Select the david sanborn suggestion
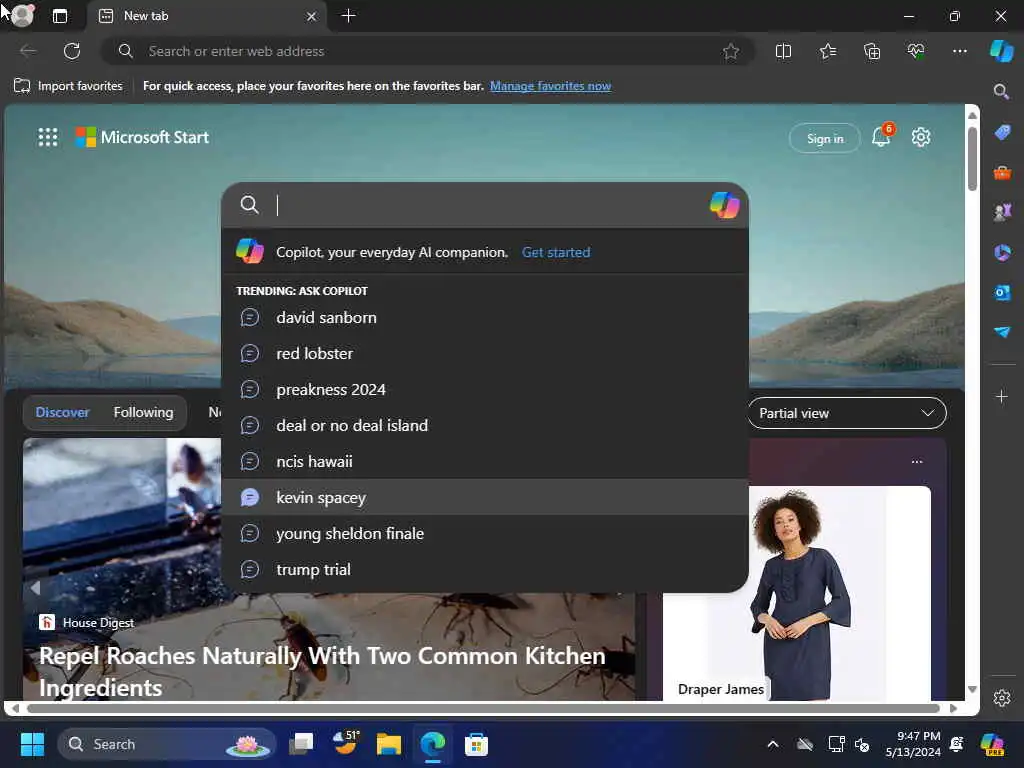The height and width of the screenshot is (768, 1024). pyautogui.click(x=485, y=317)
